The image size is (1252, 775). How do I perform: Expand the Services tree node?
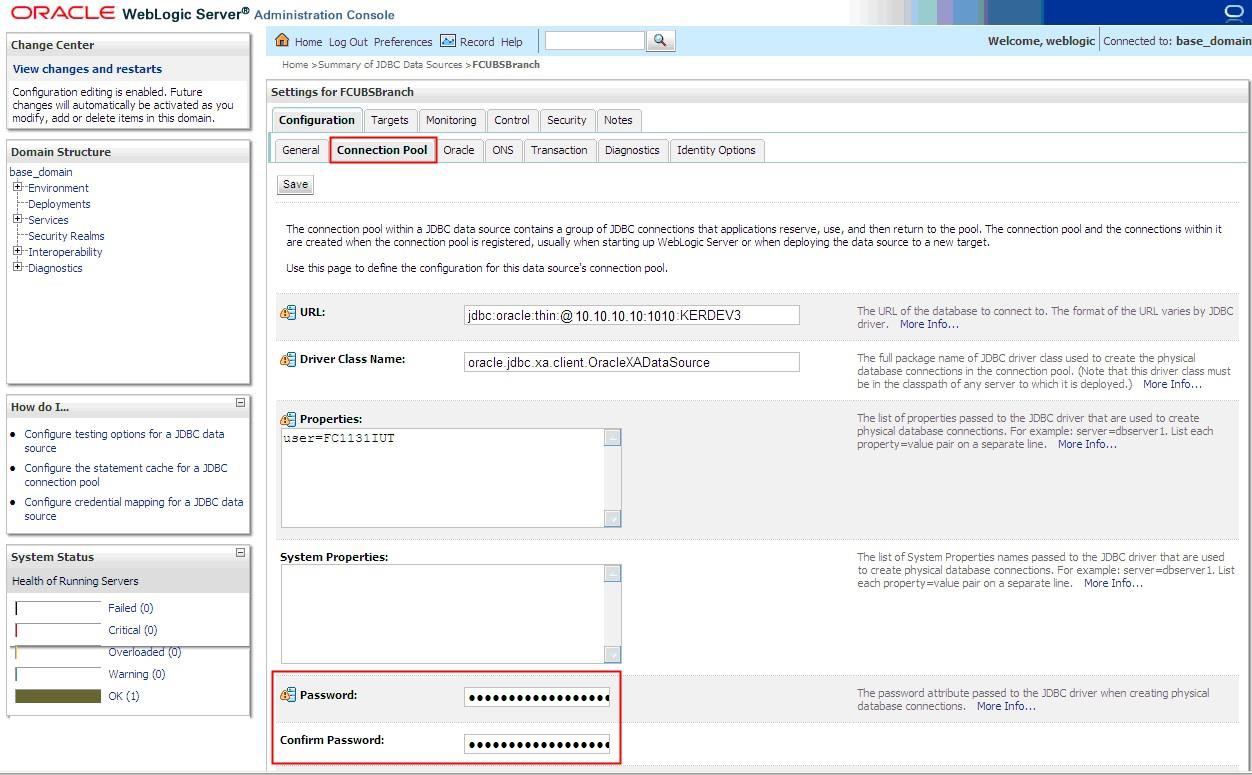pos(18,219)
